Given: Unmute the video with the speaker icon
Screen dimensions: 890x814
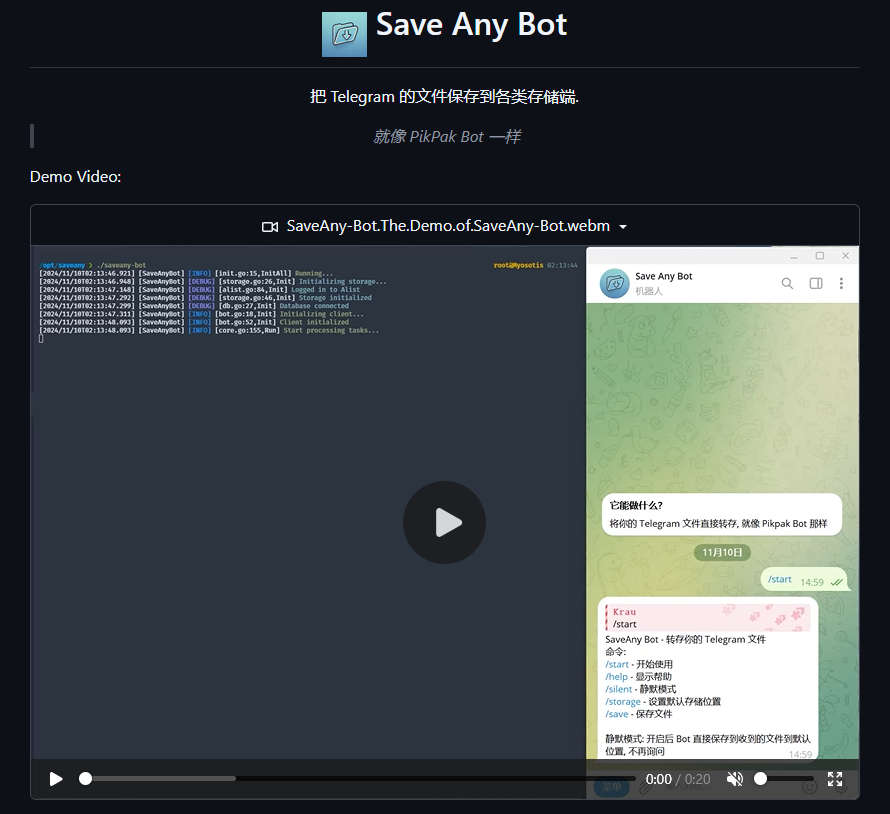Looking at the screenshot, I should tap(734, 779).
